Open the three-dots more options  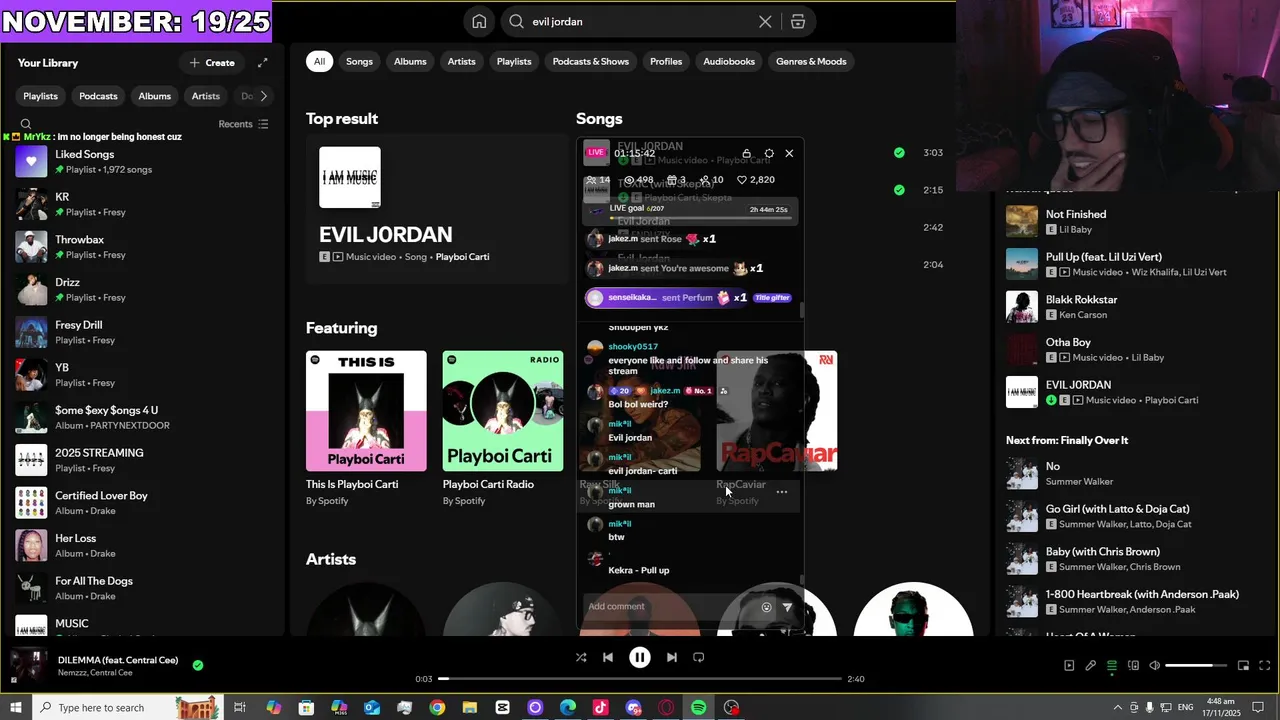[782, 492]
